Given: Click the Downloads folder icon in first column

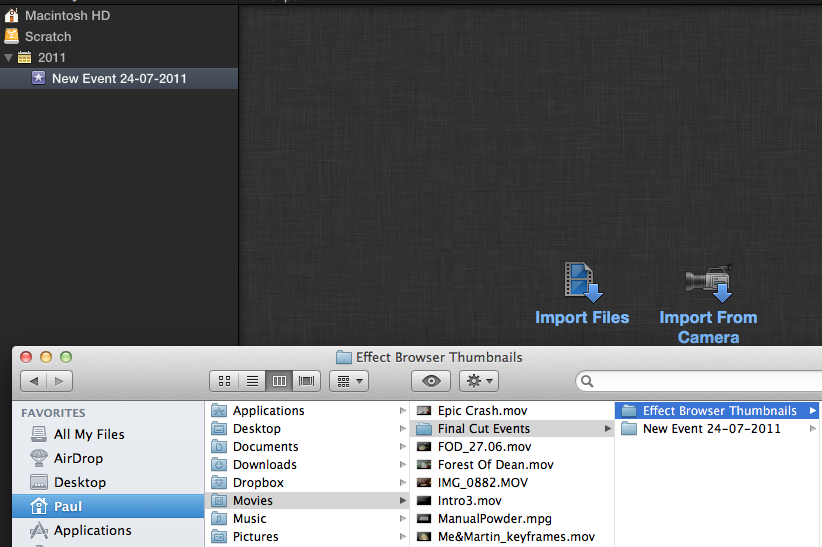Looking at the screenshot, I should point(219,465).
